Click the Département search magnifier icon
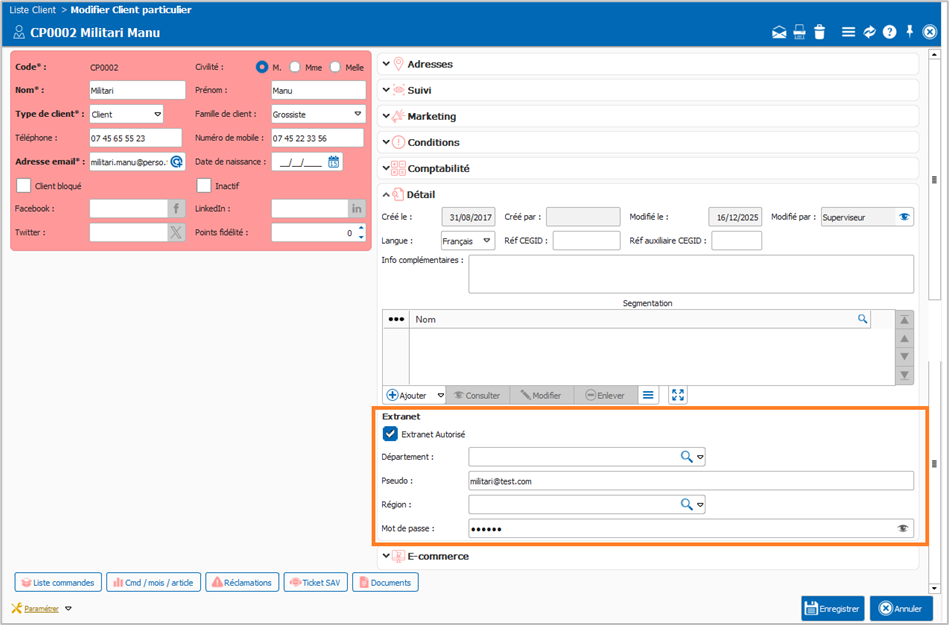The image size is (949, 625). coord(686,457)
